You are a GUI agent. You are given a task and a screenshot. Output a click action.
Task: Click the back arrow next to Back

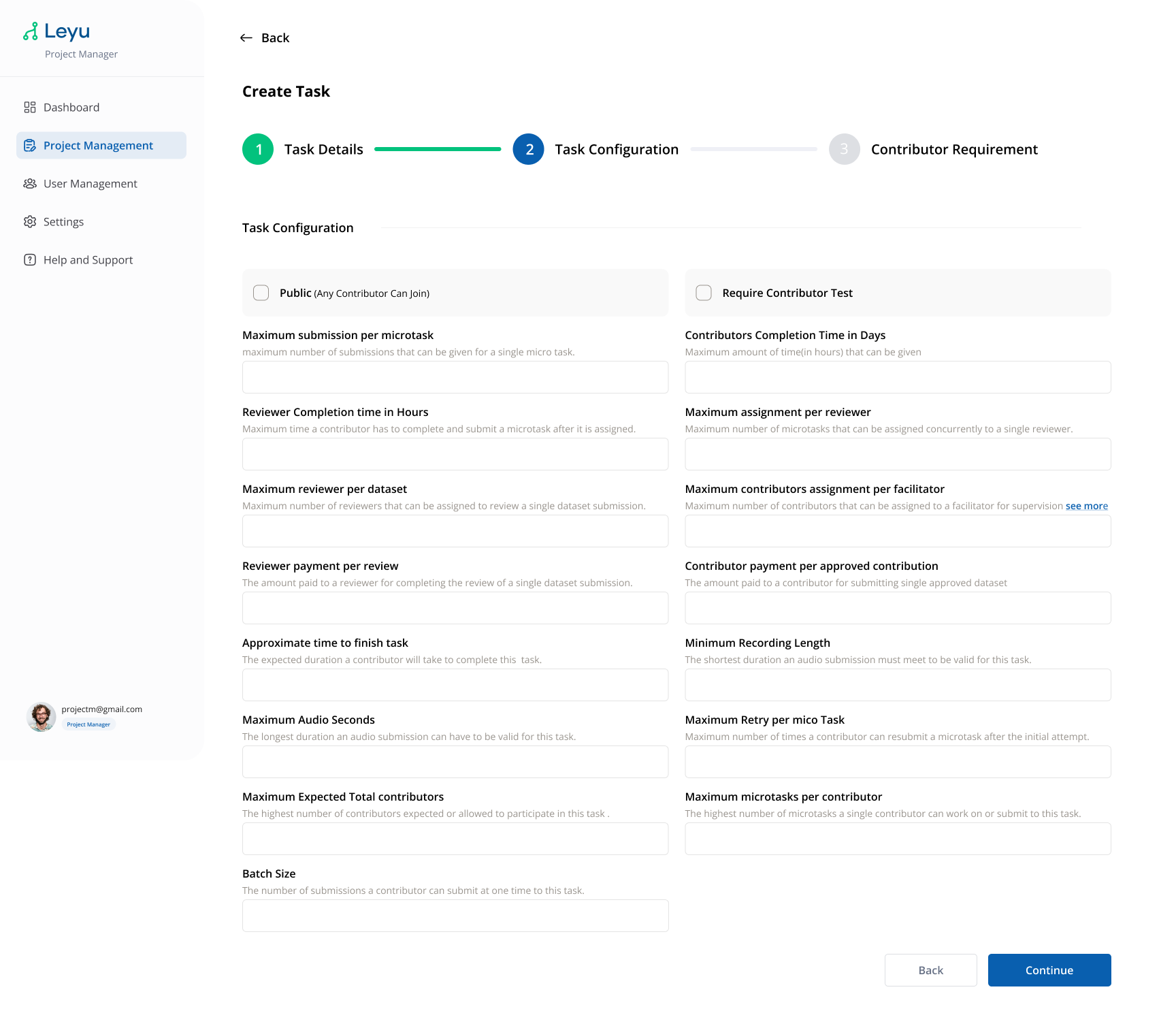coord(246,37)
